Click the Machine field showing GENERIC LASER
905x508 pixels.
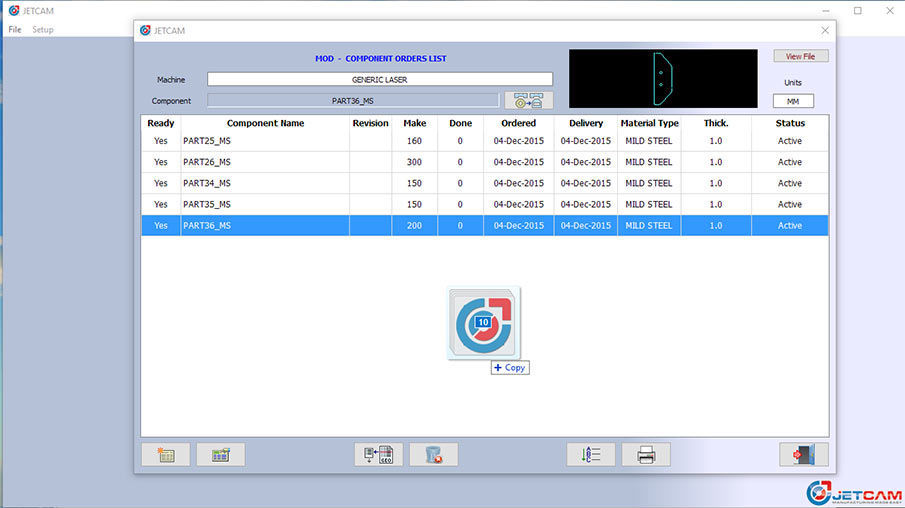379,79
